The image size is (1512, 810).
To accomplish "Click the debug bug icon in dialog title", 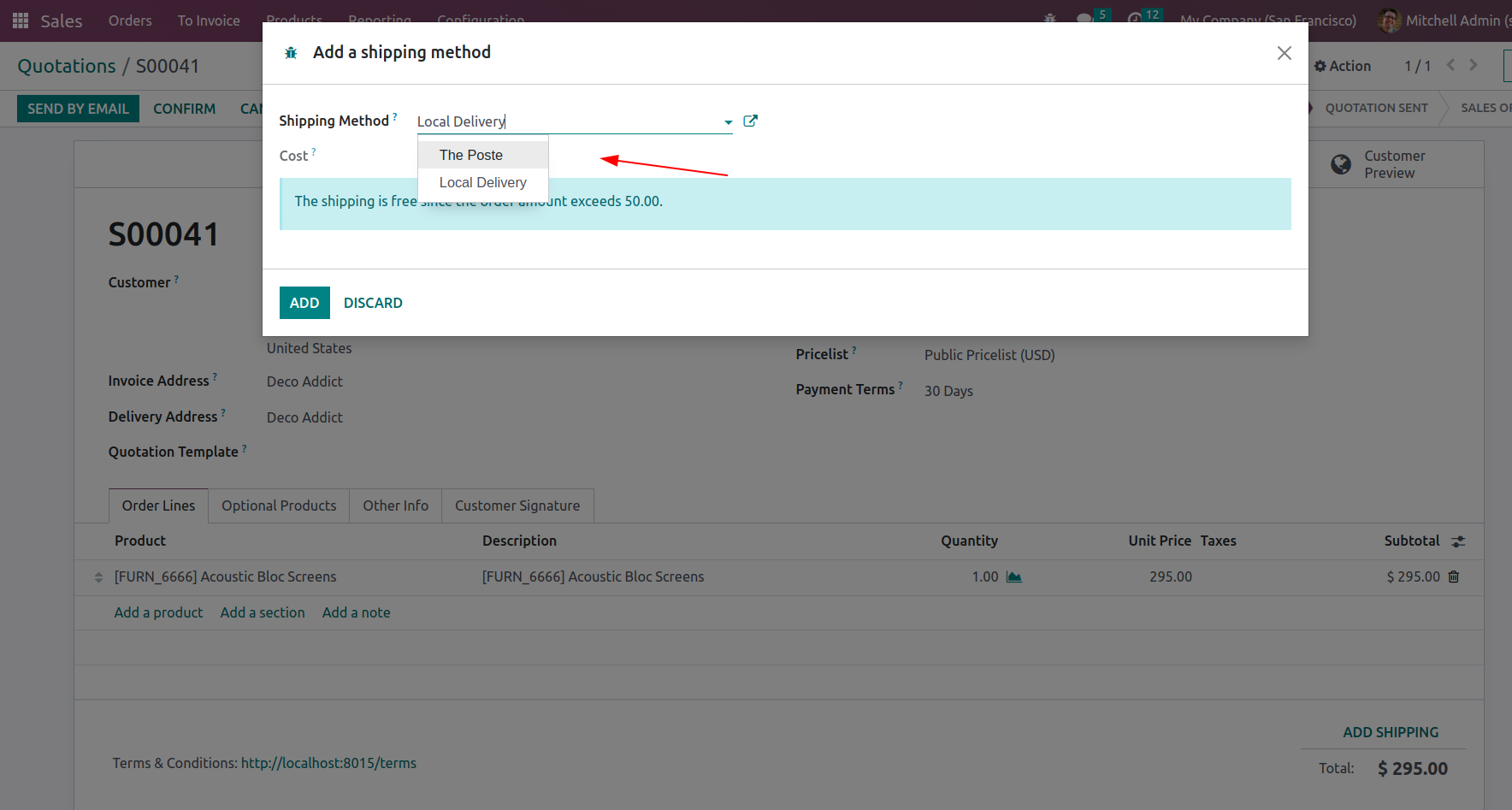I will [291, 53].
